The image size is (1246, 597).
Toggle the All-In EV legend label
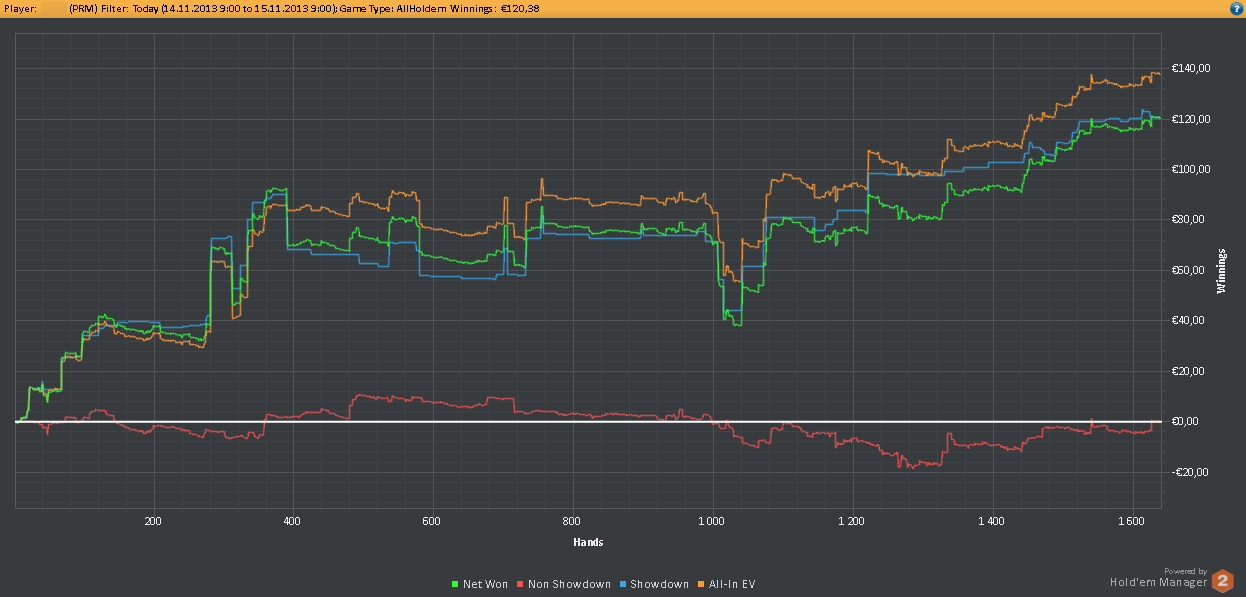click(732, 584)
